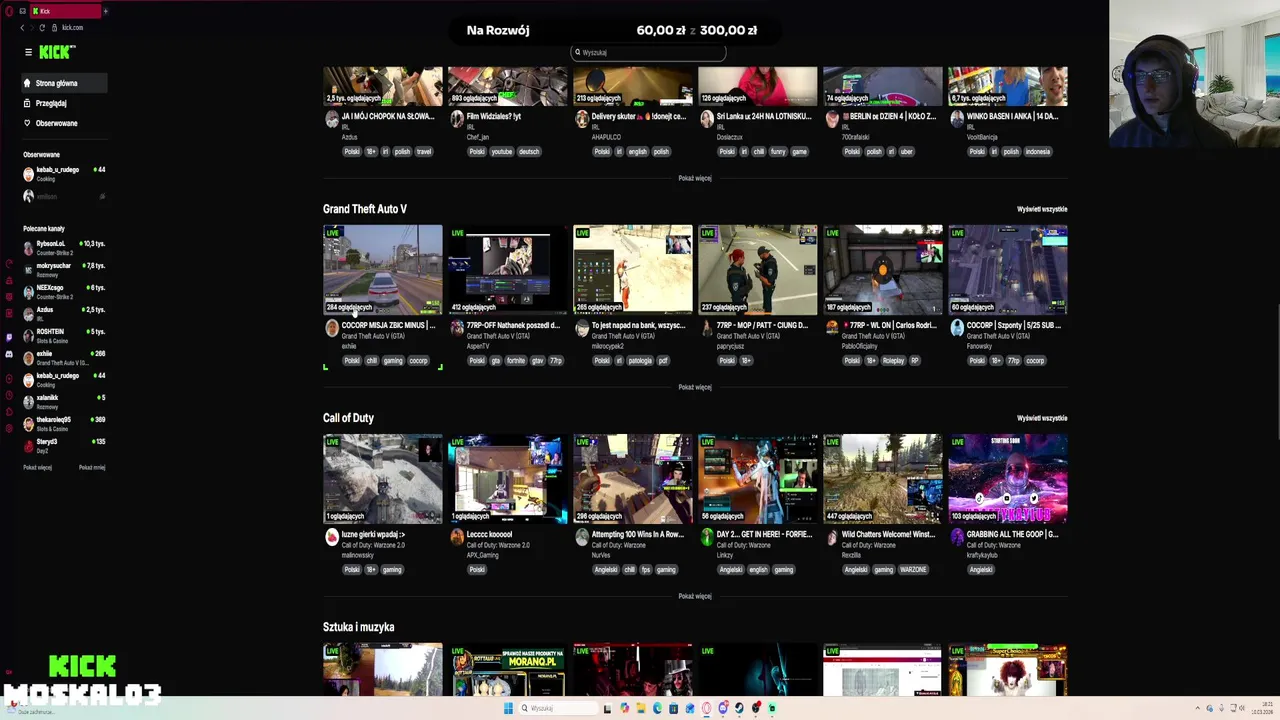
Task: Click the Kick search field
Action: click(648, 52)
